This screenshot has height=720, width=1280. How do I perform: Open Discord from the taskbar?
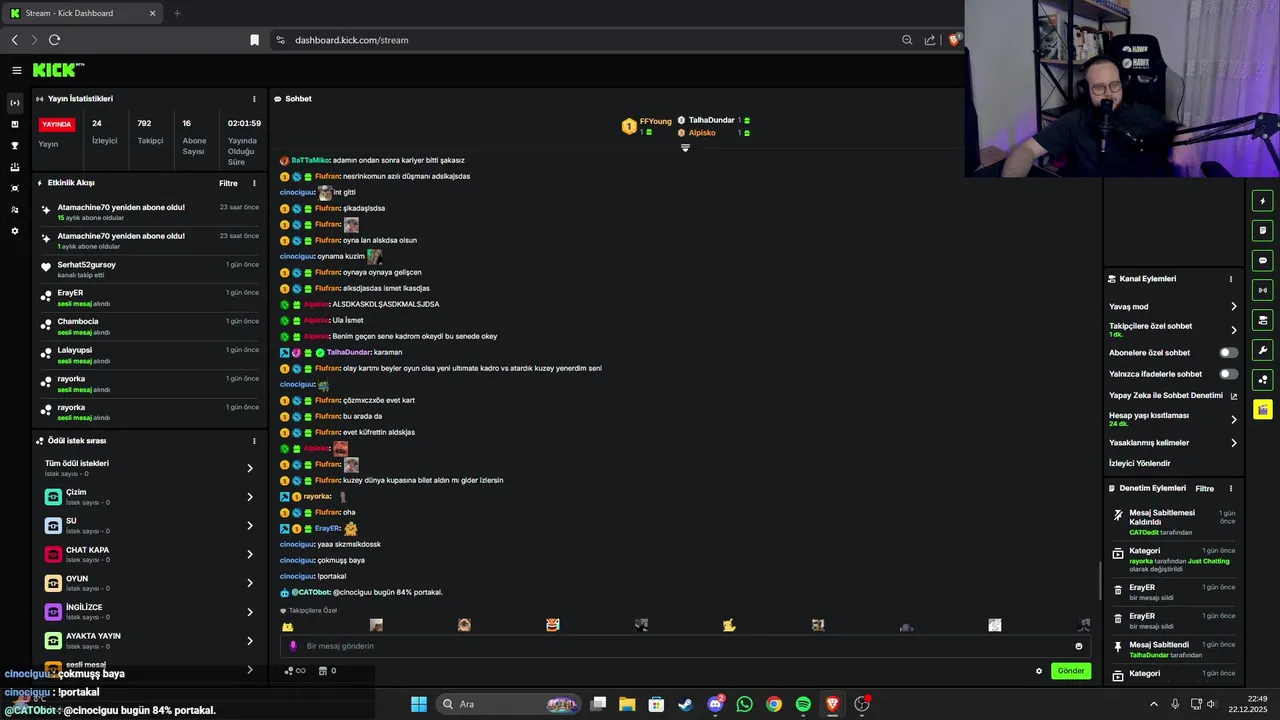715,704
